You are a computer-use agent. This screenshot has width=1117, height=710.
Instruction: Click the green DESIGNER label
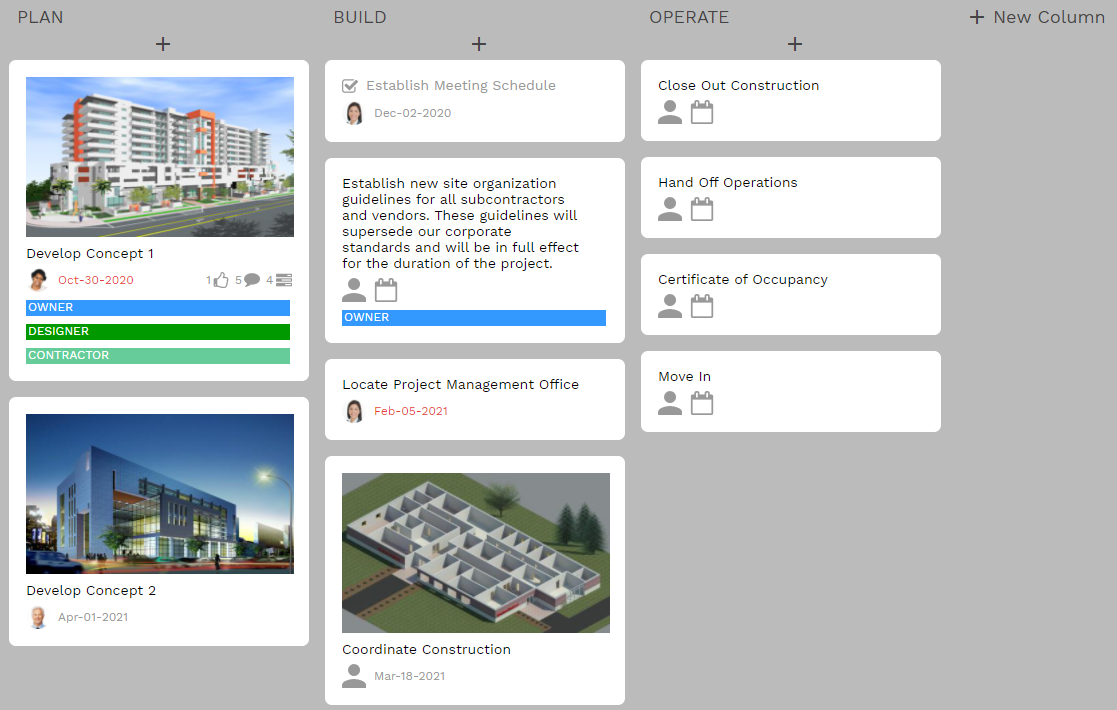click(x=157, y=331)
